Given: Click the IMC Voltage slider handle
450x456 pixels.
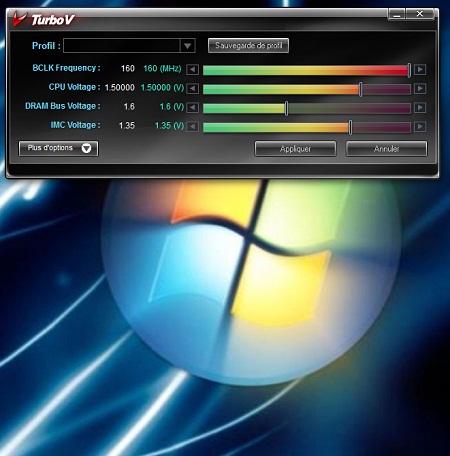Looking at the screenshot, I should [350, 127].
